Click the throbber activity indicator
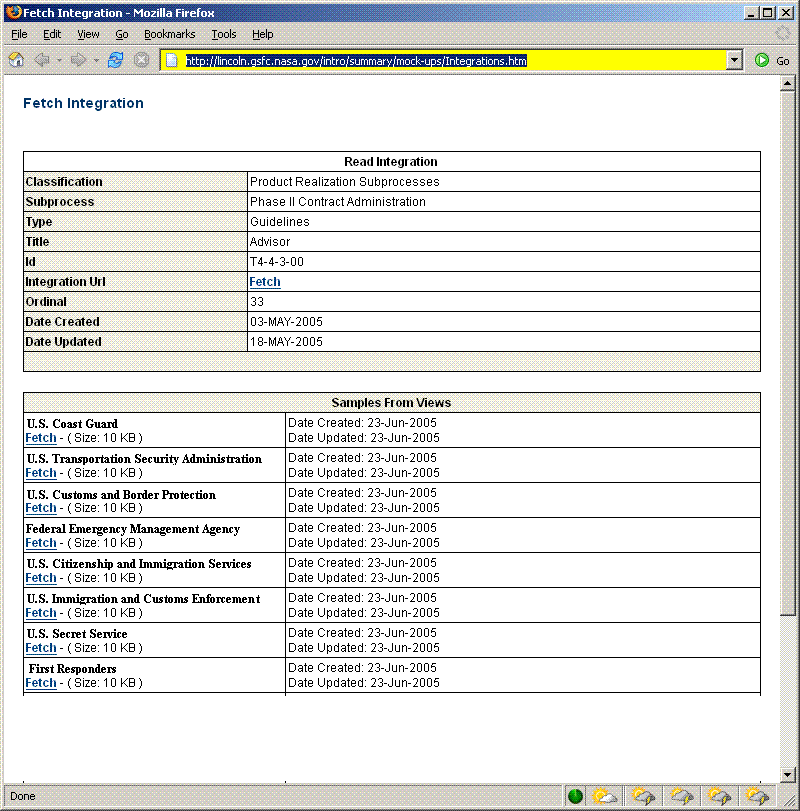 (783, 34)
